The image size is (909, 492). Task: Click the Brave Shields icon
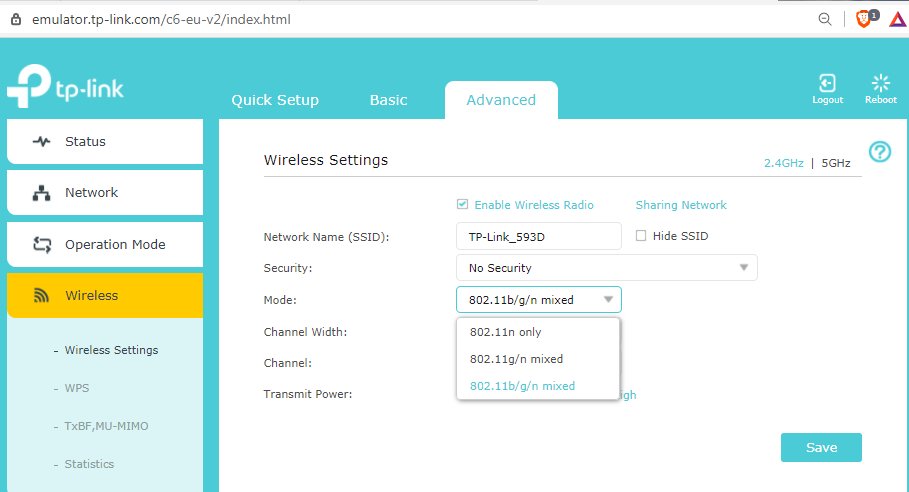[864, 19]
